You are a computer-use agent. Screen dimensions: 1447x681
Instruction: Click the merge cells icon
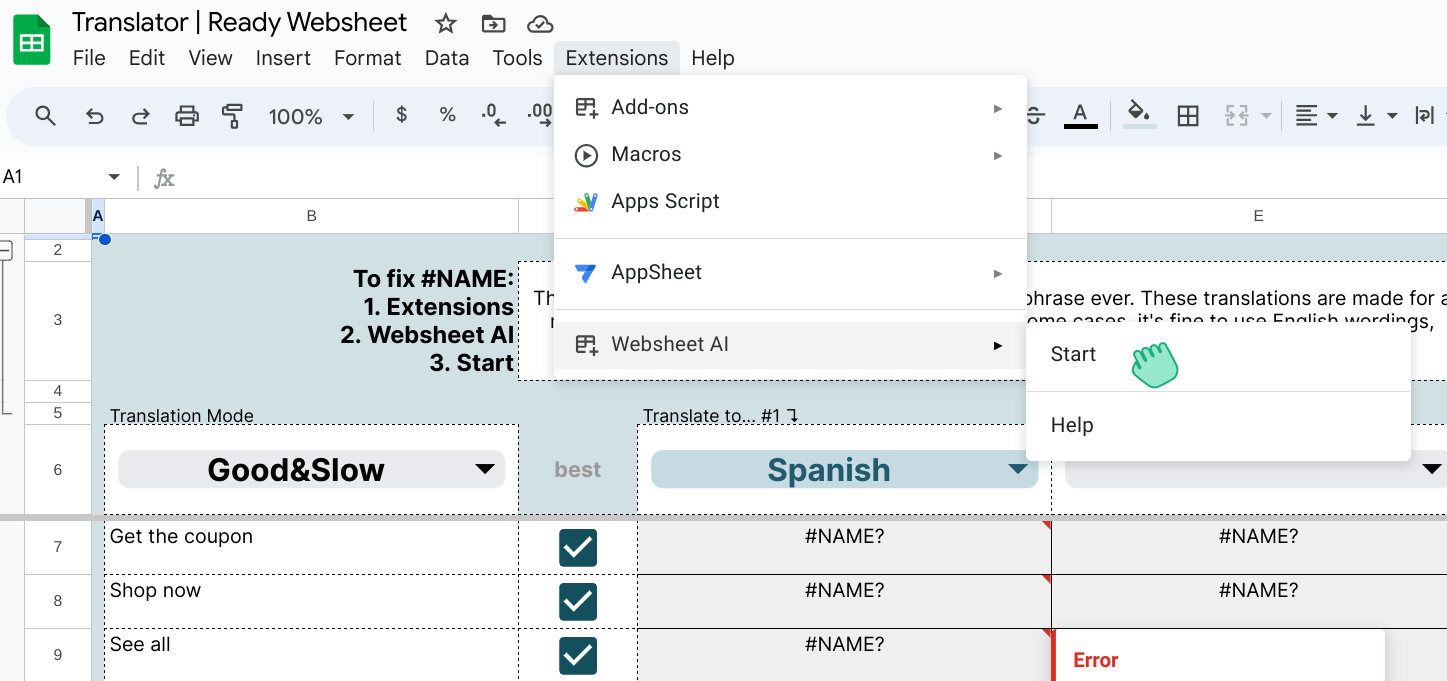click(1237, 116)
